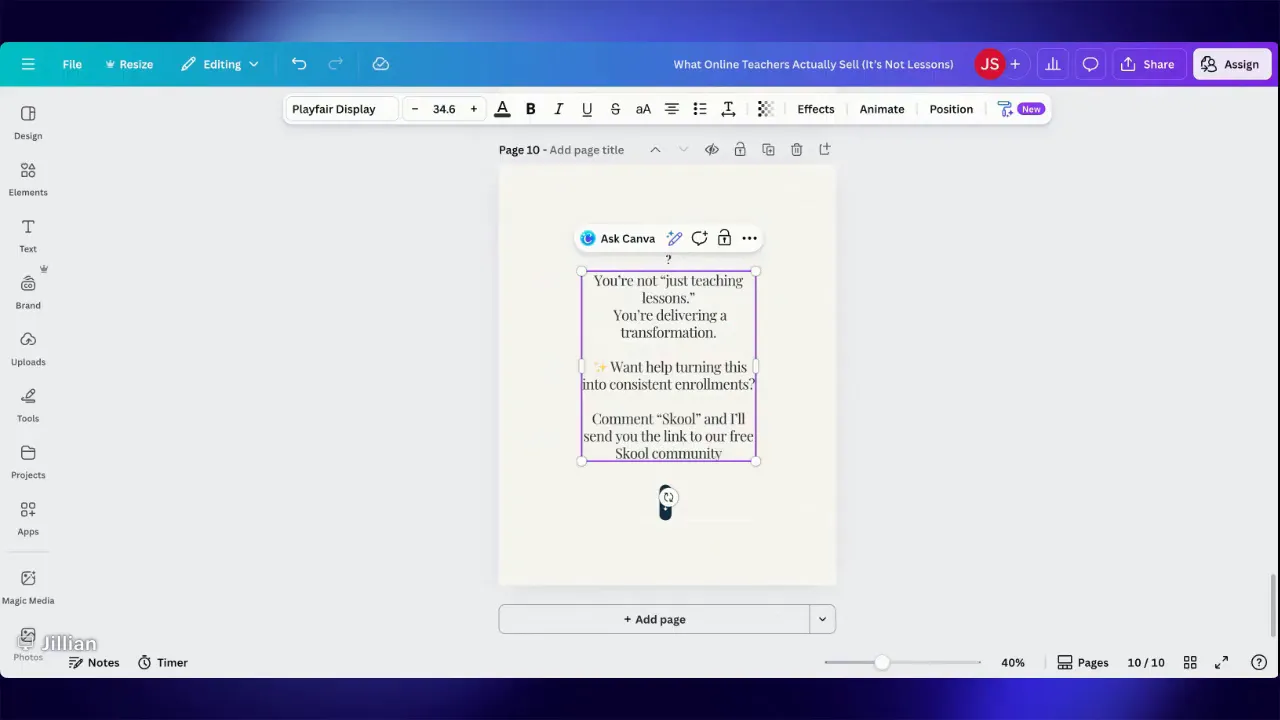Screen dimensions: 1280x720
Task: Open text transparency settings
Action: [764, 109]
